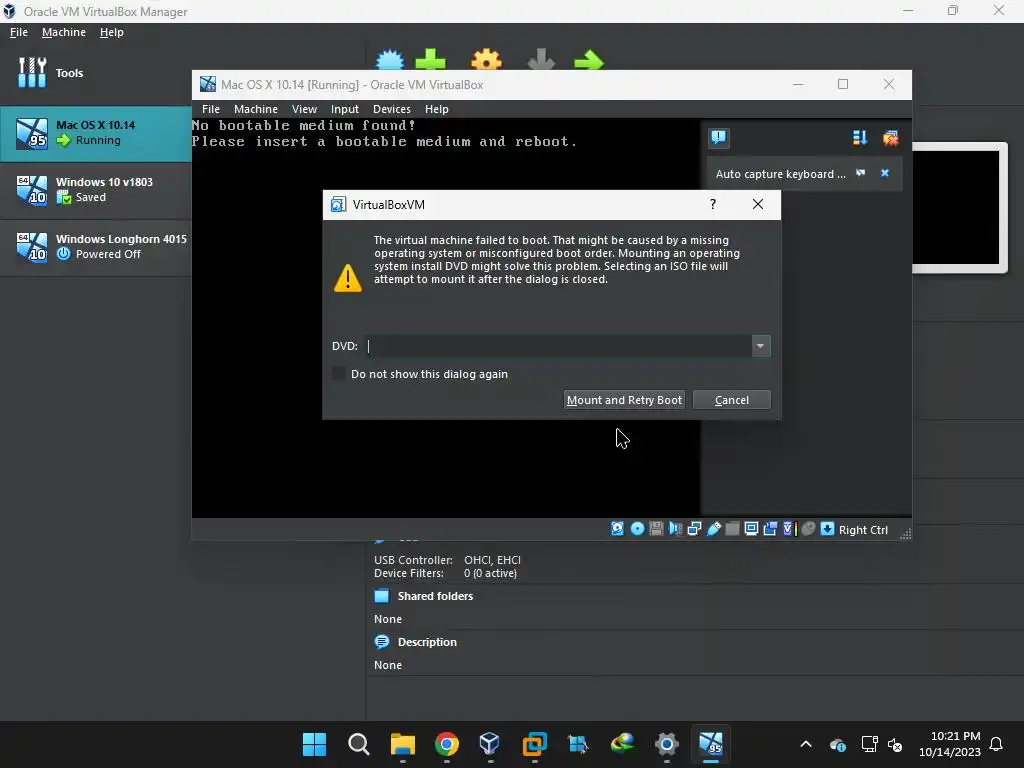Open the Settings gear taskbar icon
This screenshot has height=768, width=1024.
point(667,744)
